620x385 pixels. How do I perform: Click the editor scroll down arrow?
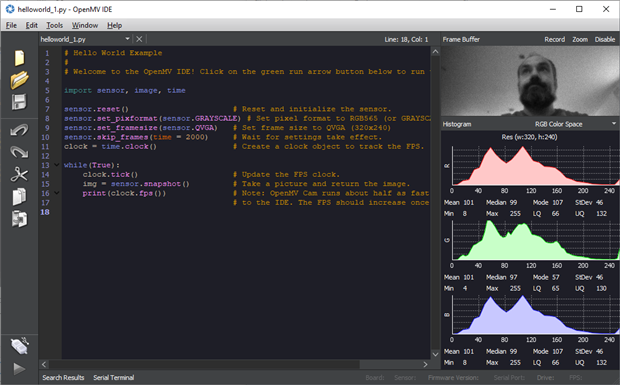[x=435, y=354]
